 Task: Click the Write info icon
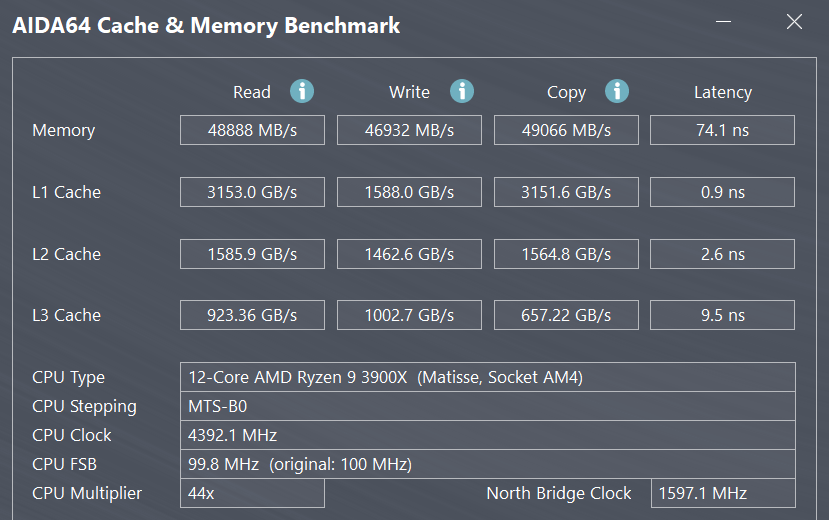tap(461, 91)
